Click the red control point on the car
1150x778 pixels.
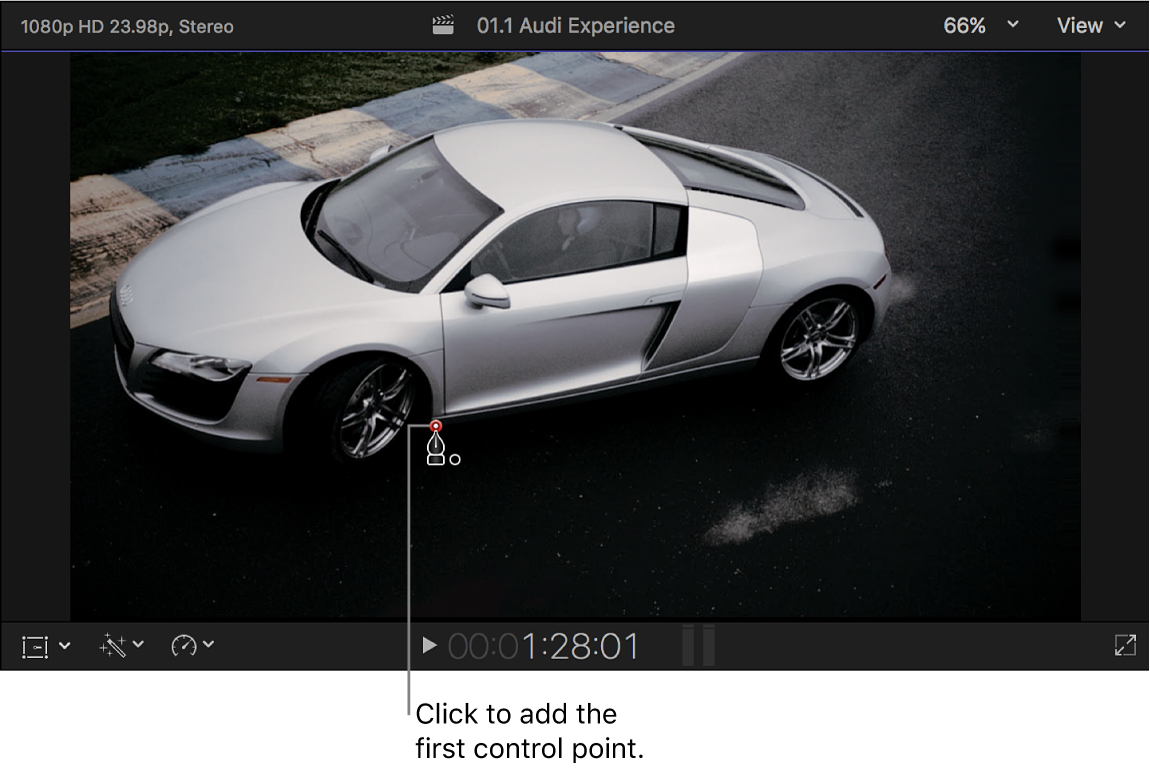point(437,425)
